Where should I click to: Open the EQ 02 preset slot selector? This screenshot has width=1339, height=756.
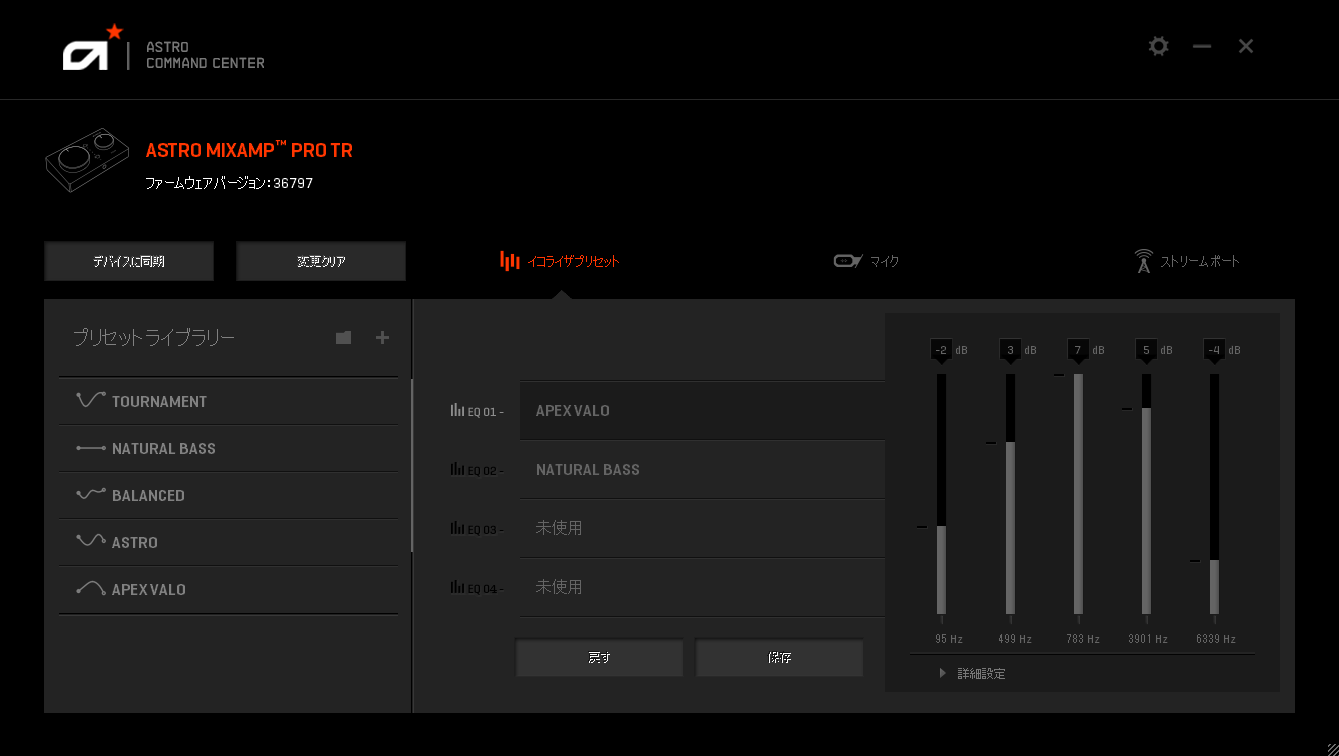point(702,469)
